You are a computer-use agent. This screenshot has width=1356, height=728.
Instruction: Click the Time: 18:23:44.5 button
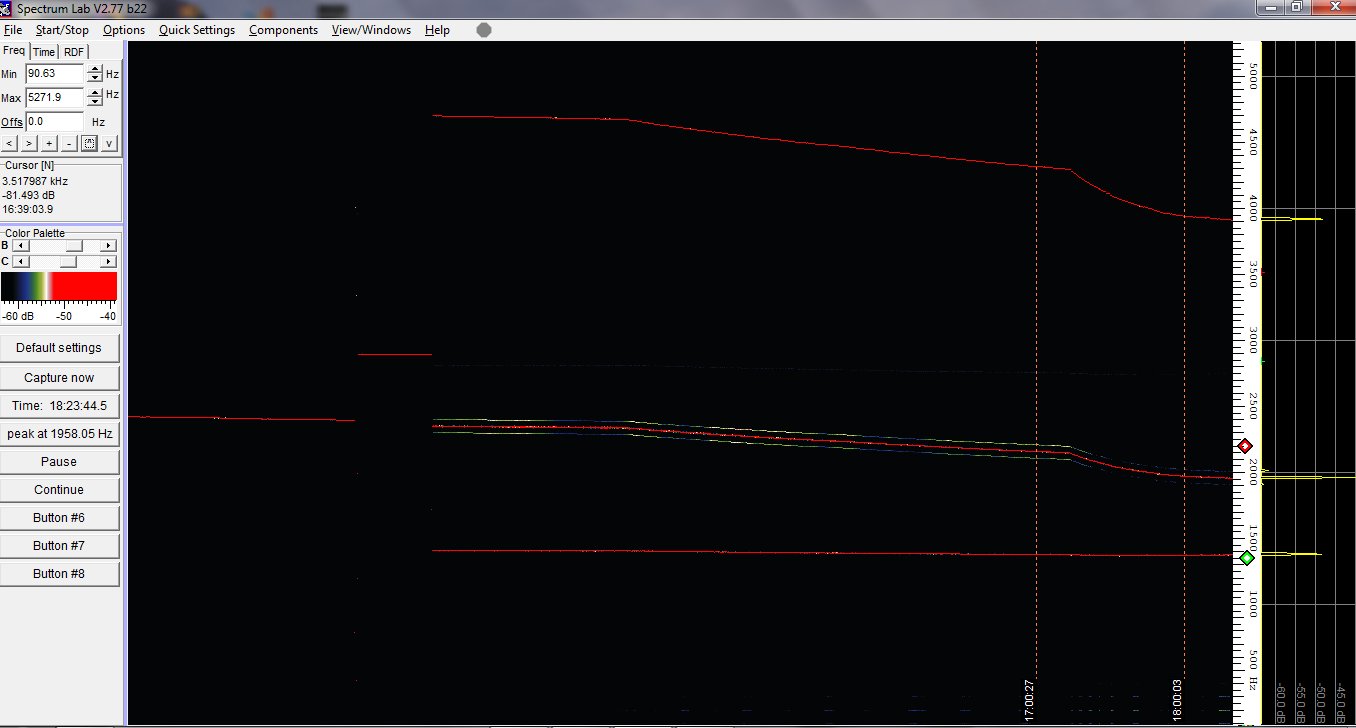point(59,406)
